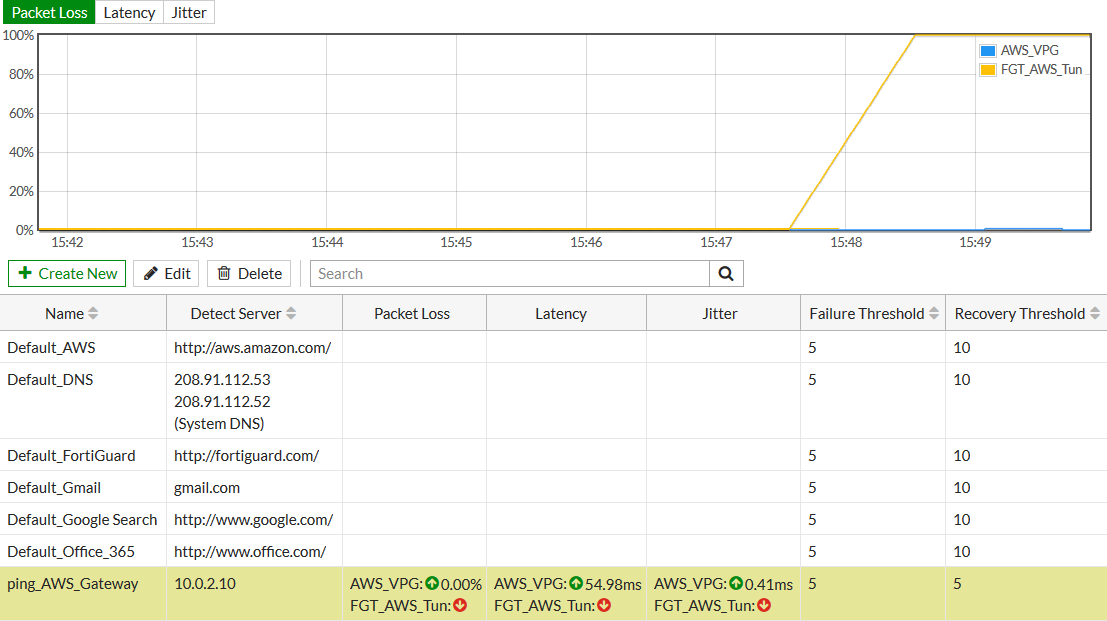Switch to the Jitter tab
1107x621 pixels.
188,12
